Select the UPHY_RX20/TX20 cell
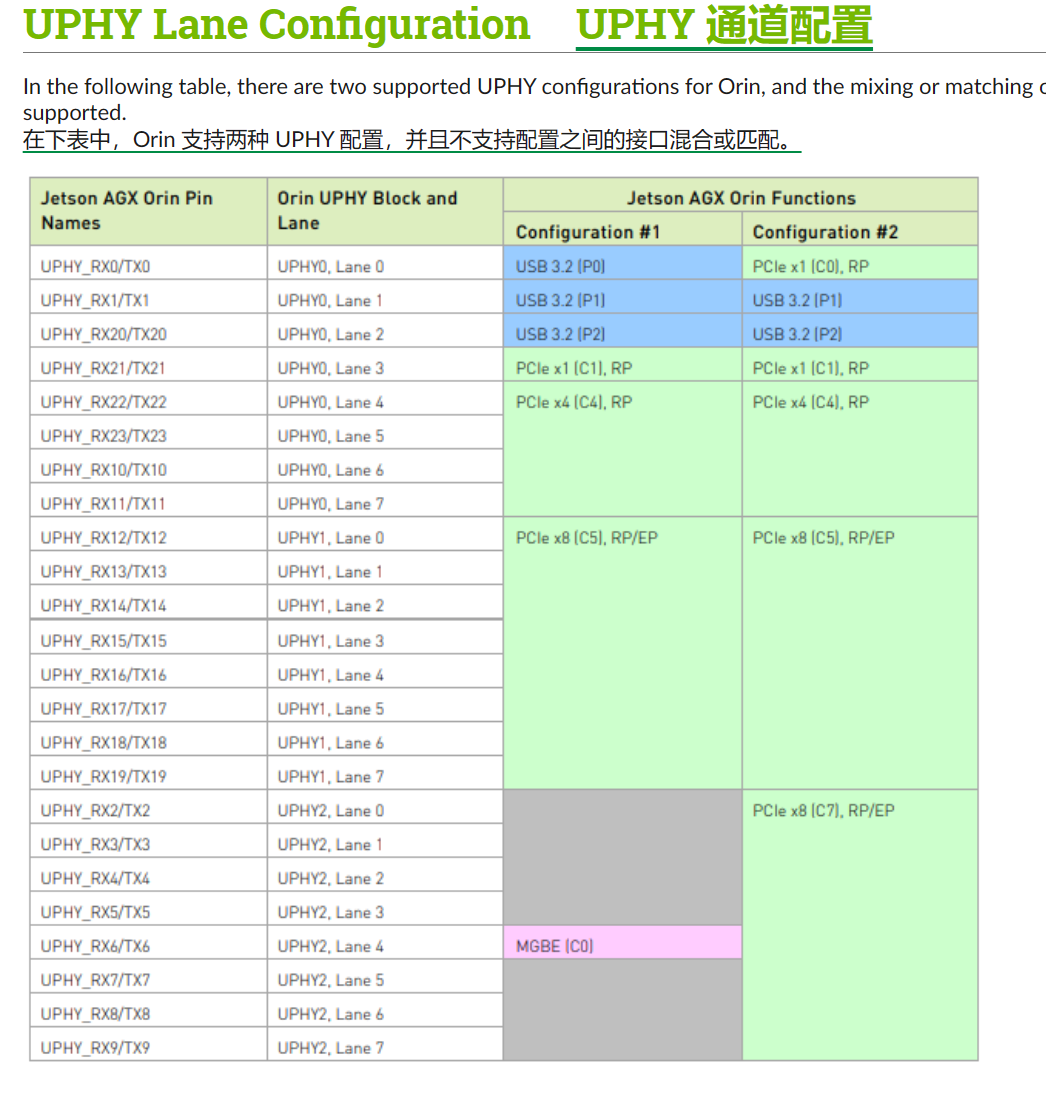Screen dimensions: 1046x1094 pyautogui.click(x=149, y=331)
